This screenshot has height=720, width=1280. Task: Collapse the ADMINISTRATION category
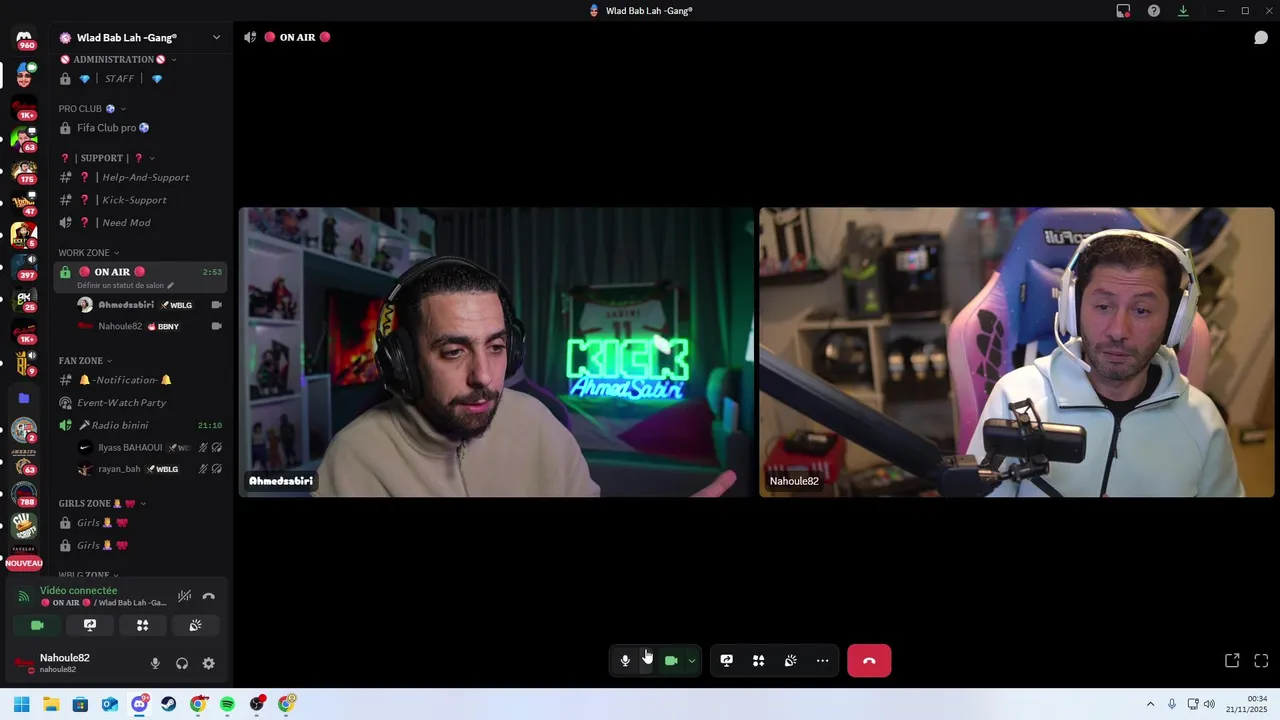[117, 59]
